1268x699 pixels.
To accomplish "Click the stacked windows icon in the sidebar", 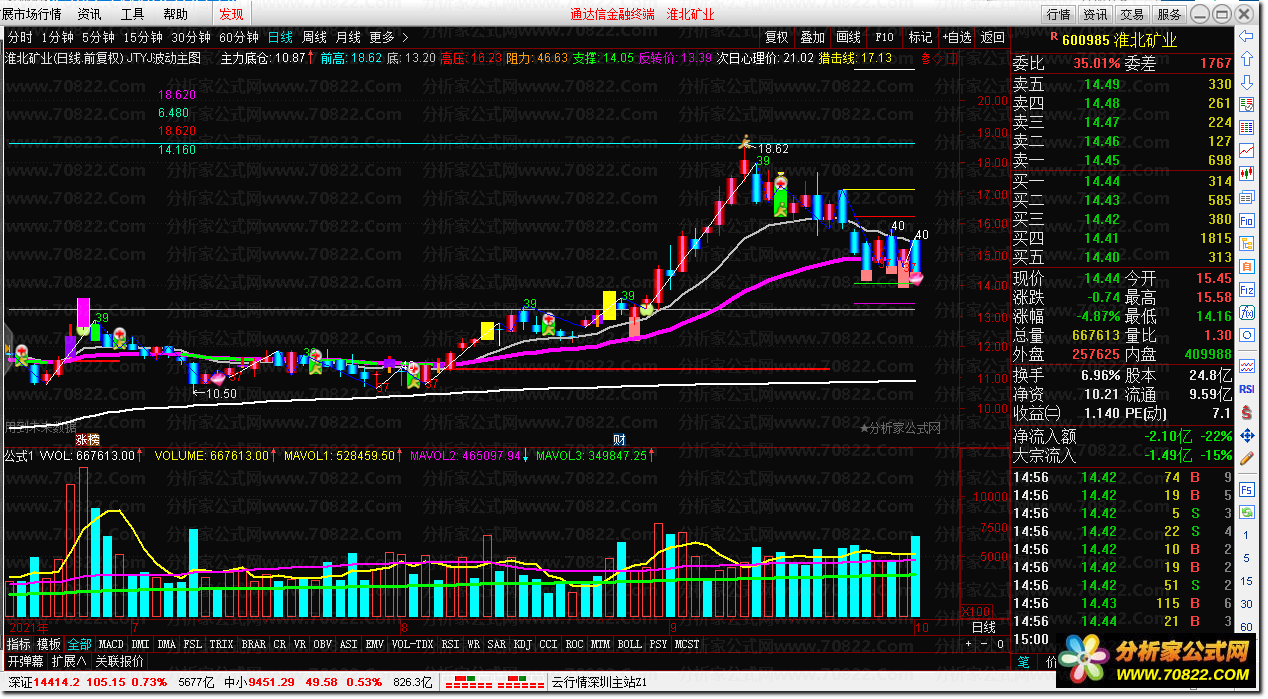I will point(1246,196).
